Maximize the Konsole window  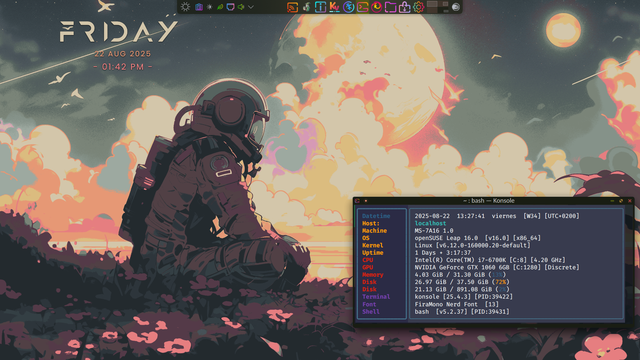(x=621, y=201)
